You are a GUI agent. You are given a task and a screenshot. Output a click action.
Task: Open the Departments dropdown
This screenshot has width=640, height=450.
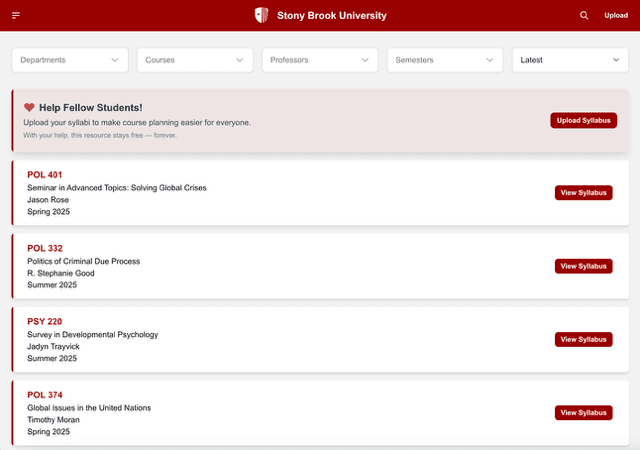click(70, 60)
